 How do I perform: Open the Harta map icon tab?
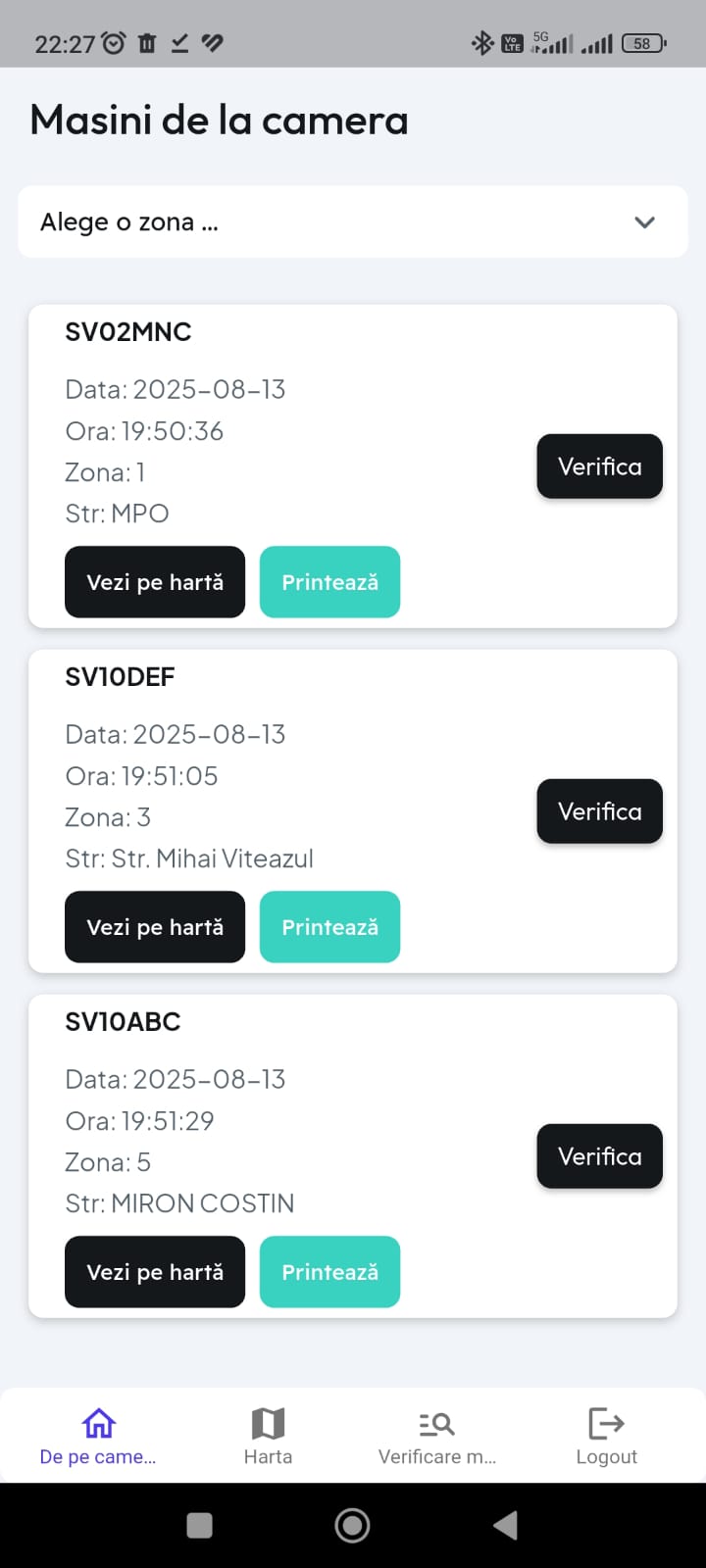click(x=268, y=1423)
